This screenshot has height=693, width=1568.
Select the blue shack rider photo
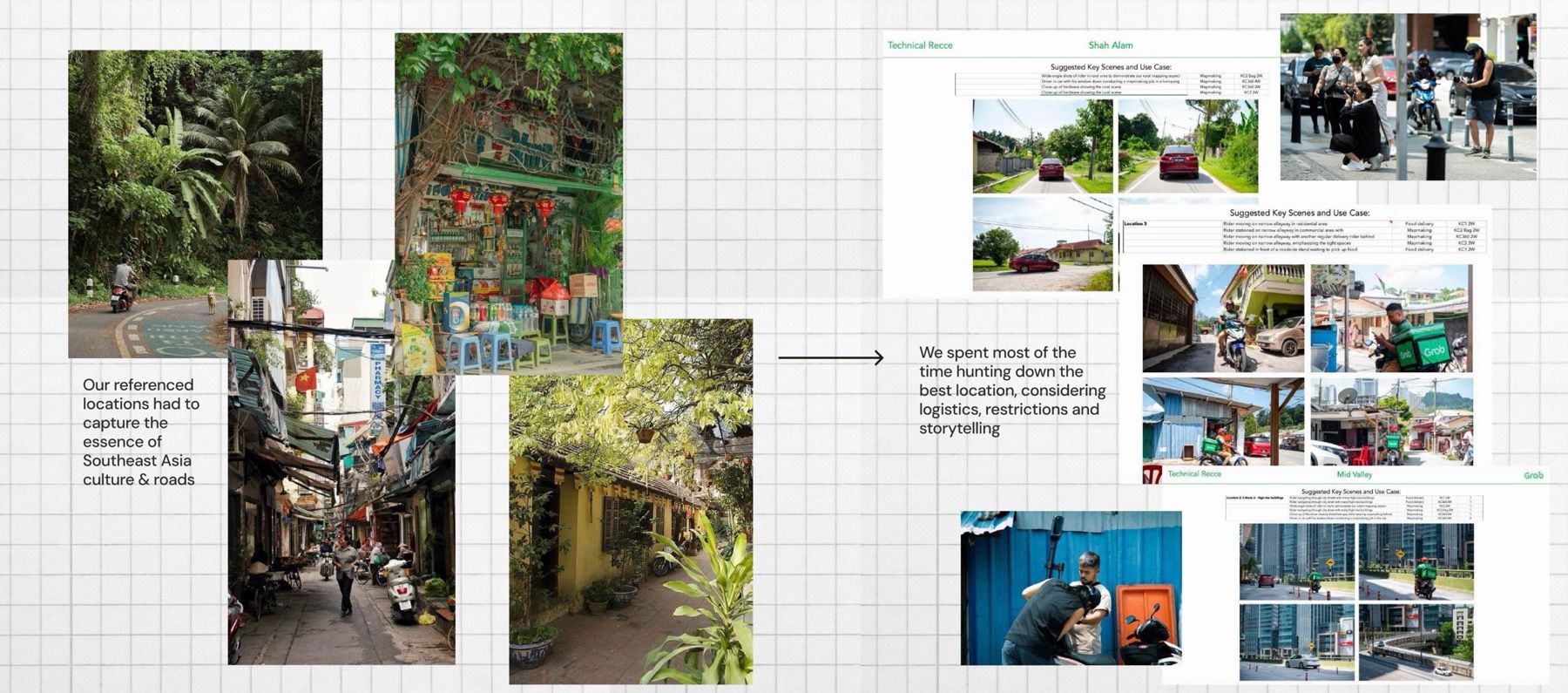tap(1223, 422)
